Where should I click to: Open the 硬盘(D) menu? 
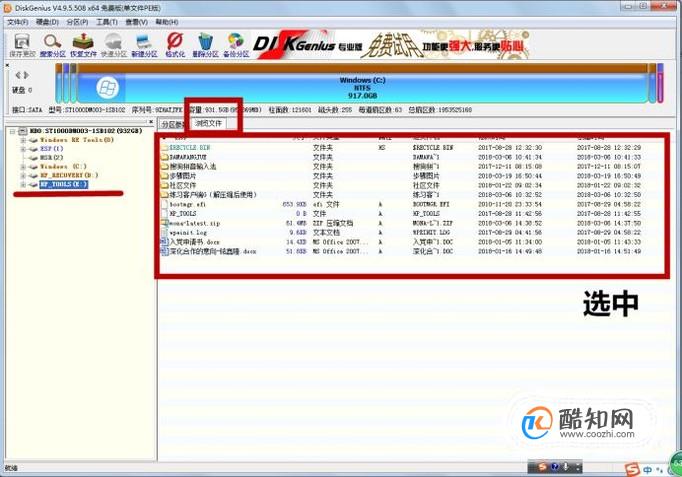pos(47,22)
